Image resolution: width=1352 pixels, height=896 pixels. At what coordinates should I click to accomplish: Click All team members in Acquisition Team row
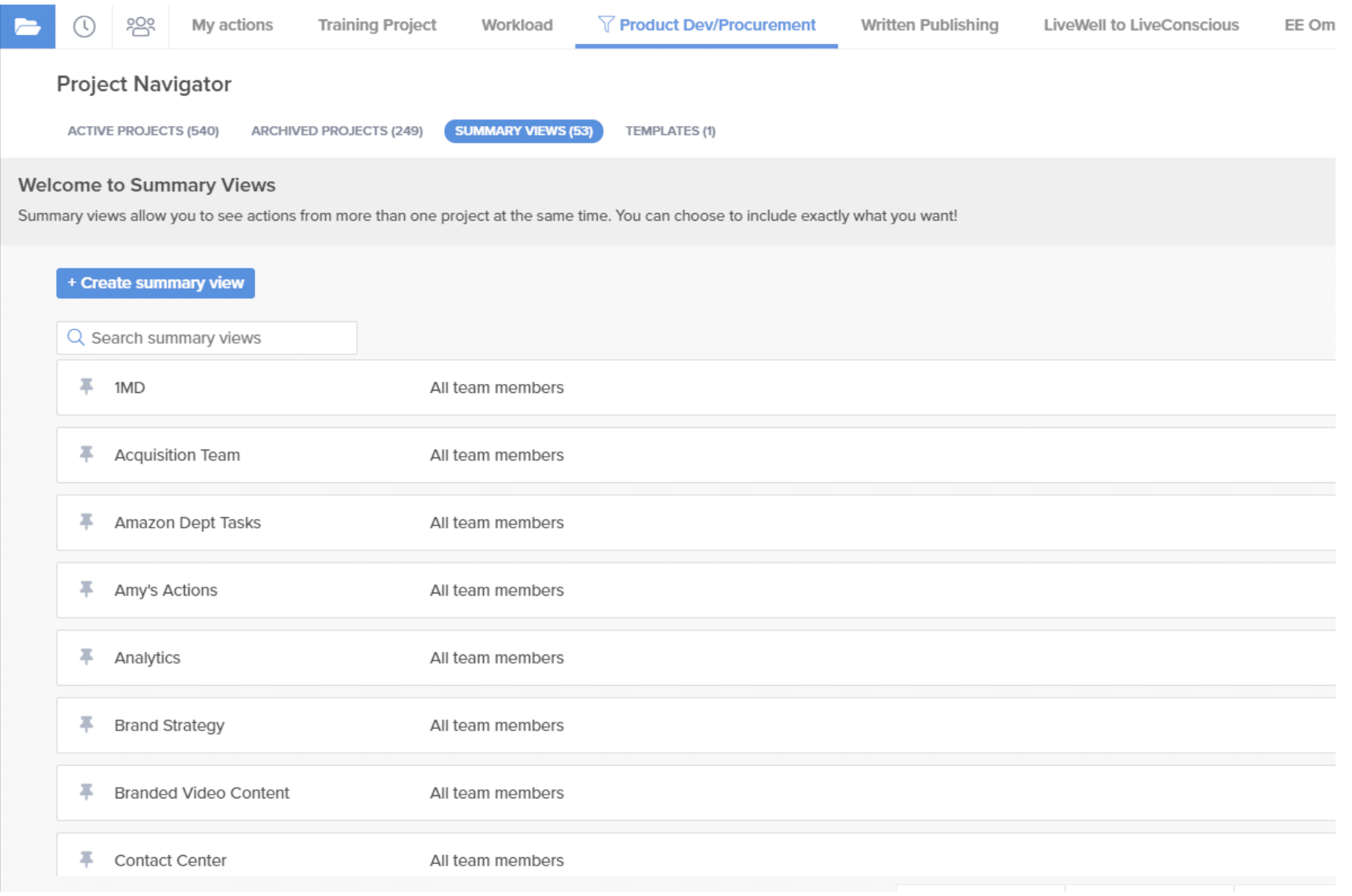497,455
